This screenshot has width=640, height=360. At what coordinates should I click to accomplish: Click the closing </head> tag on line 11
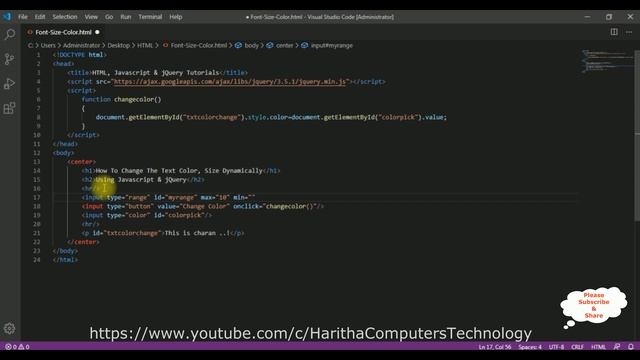point(65,144)
